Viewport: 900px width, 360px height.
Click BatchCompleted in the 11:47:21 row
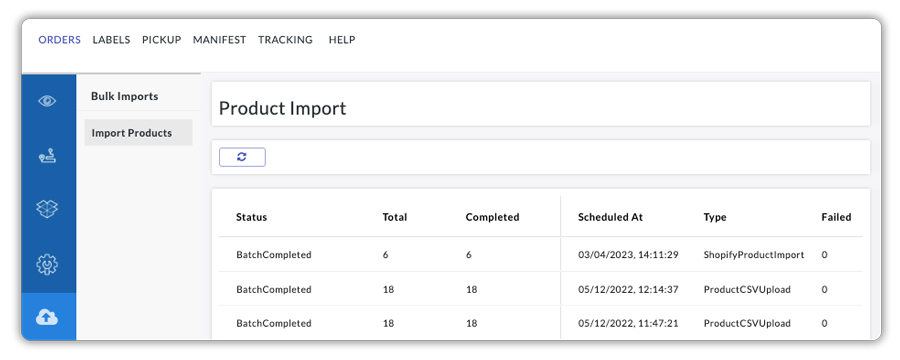(274, 323)
